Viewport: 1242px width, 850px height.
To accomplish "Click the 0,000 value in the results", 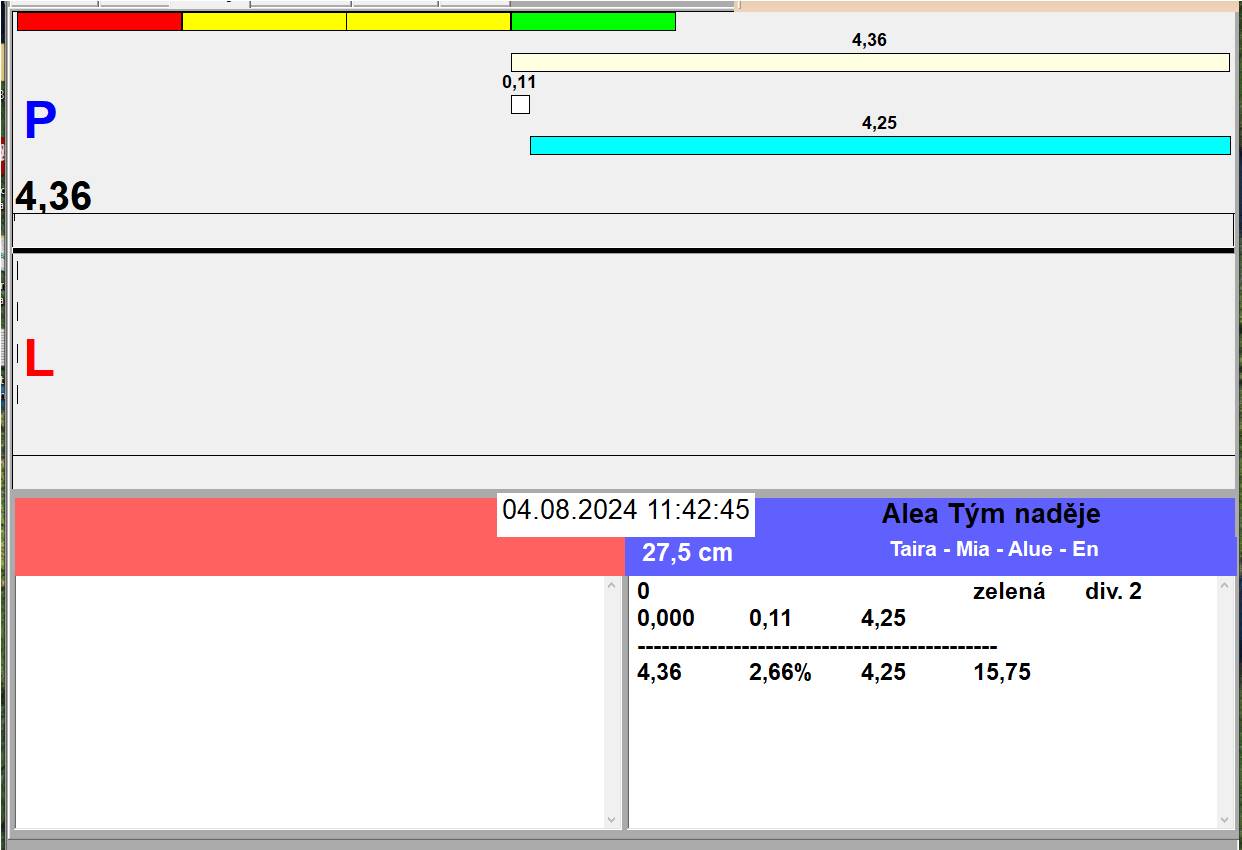I will (666, 618).
